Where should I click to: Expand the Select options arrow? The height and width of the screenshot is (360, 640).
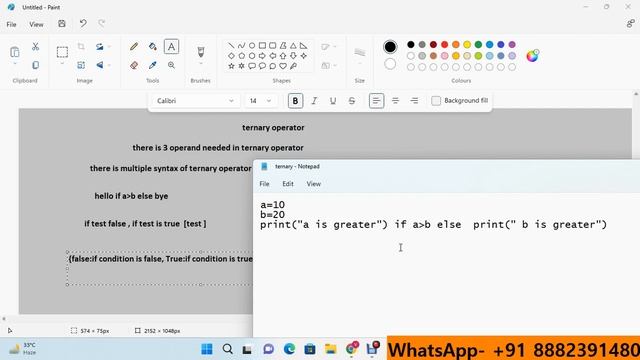[62, 64]
